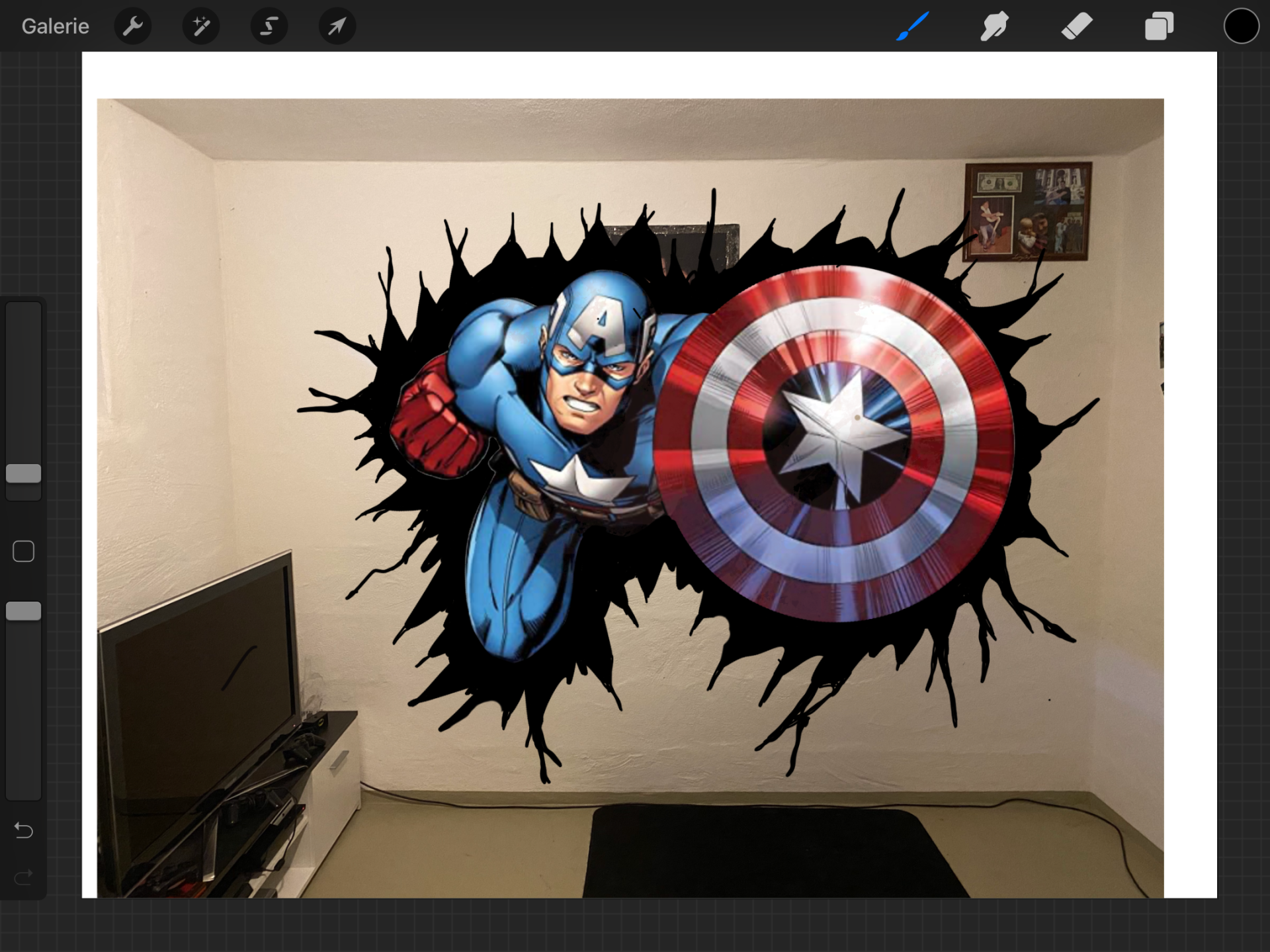Select the Smudge finger tool
The image size is (1270, 952).
pyautogui.click(x=994, y=26)
